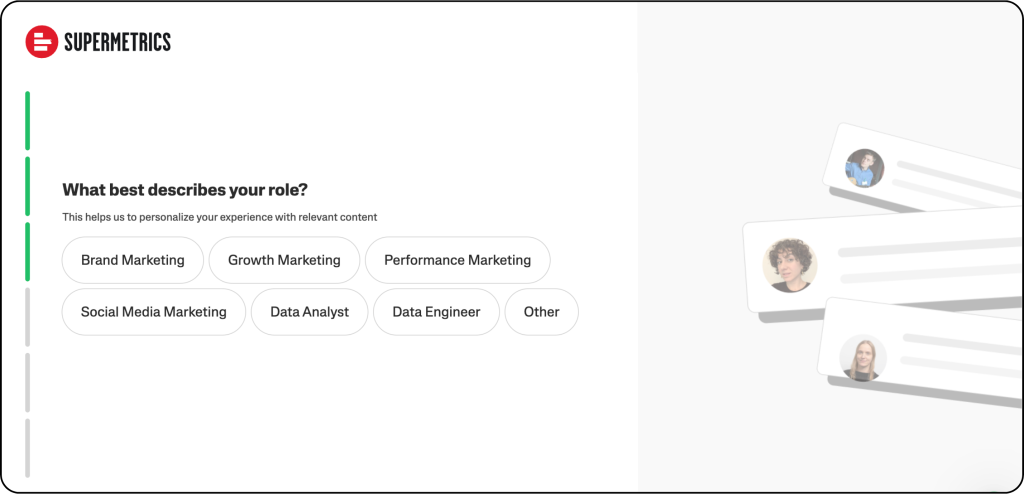This screenshot has width=1024, height=494.
Task: Click the third green progress step
Action: tap(28, 252)
